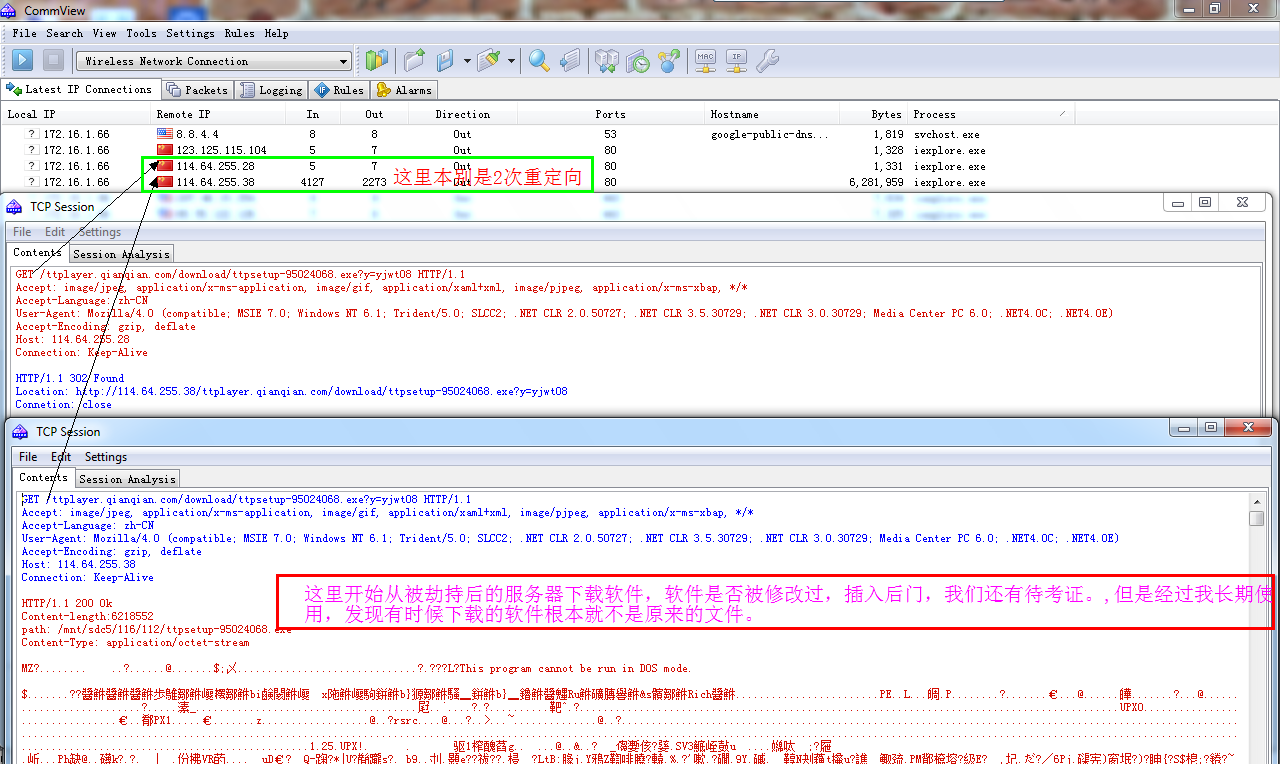Click the open capture folder icon
This screenshot has width=1280, height=764.
point(414,61)
